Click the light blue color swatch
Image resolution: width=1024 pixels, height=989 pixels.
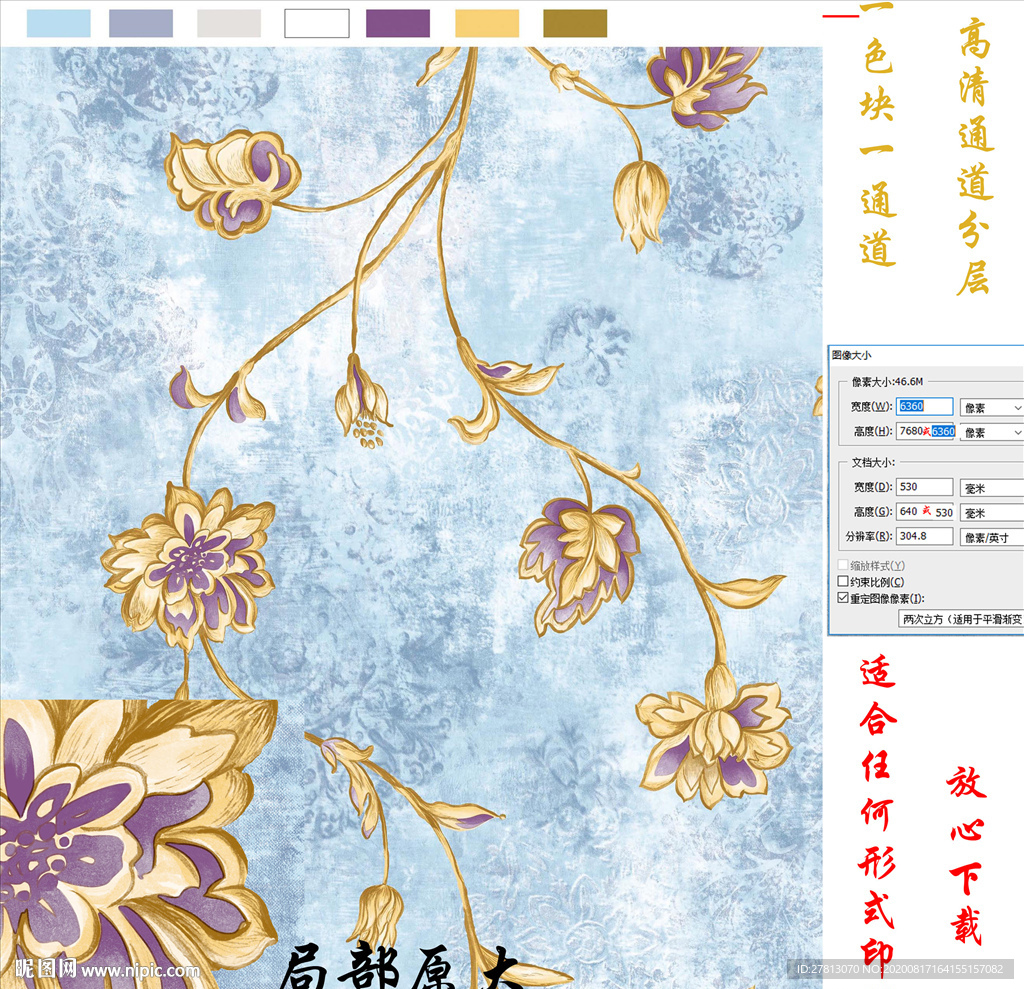[59, 24]
